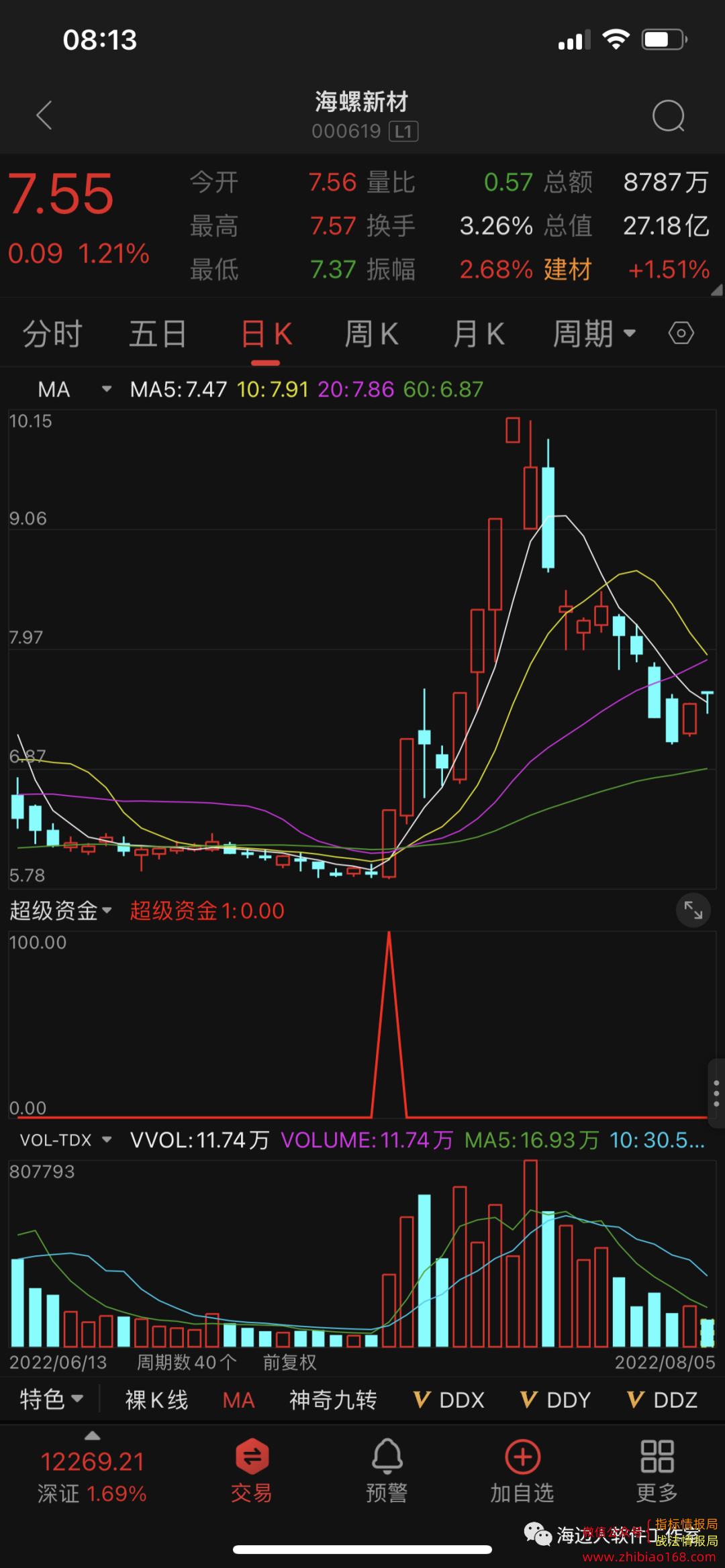Tap 总值 27.18亿 value

point(666,225)
